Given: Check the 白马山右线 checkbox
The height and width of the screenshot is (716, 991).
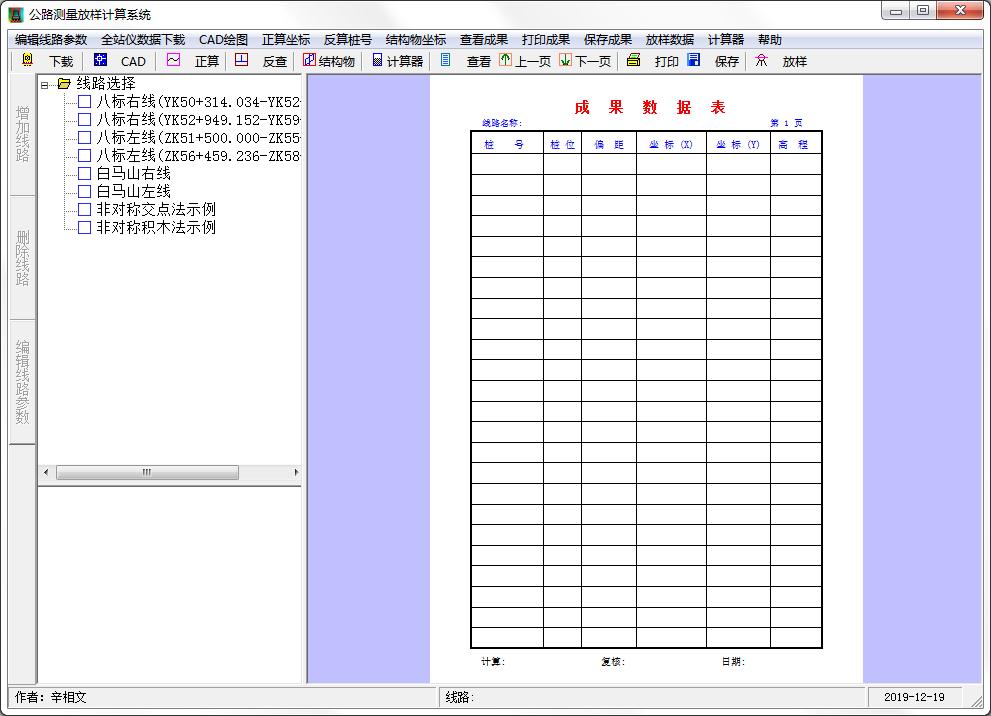Looking at the screenshot, I should (x=84, y=173).
